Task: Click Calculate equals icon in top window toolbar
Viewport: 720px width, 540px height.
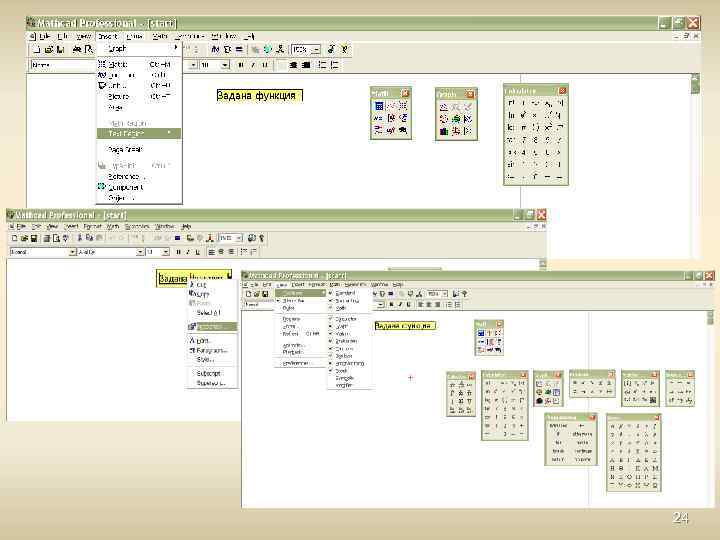Action: tap(239, 49)
